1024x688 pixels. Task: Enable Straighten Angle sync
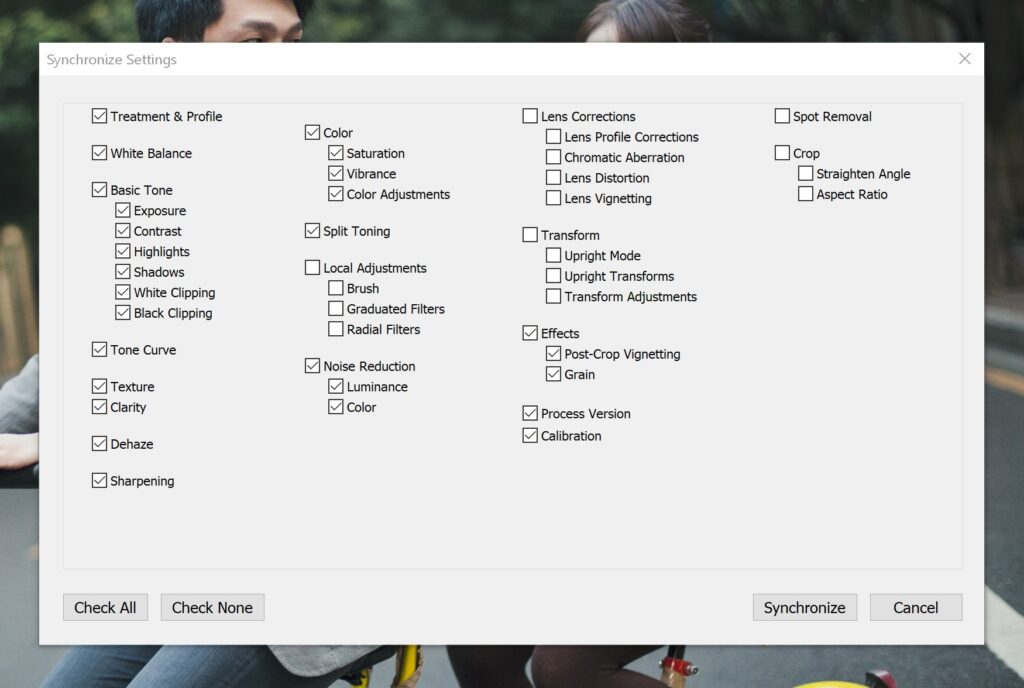click(x=806, y=173)
